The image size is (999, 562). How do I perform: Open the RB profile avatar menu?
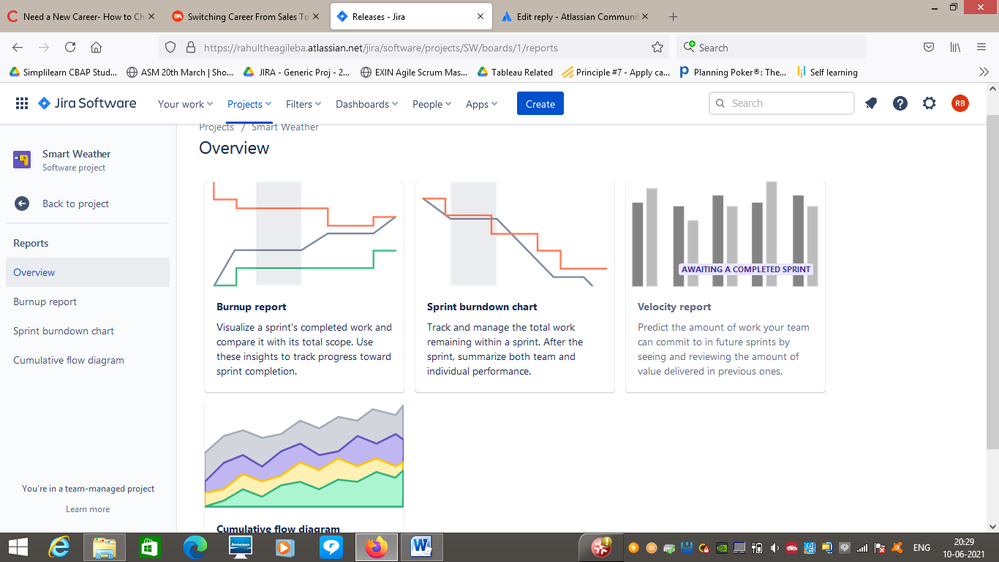[x=960, y=103]
